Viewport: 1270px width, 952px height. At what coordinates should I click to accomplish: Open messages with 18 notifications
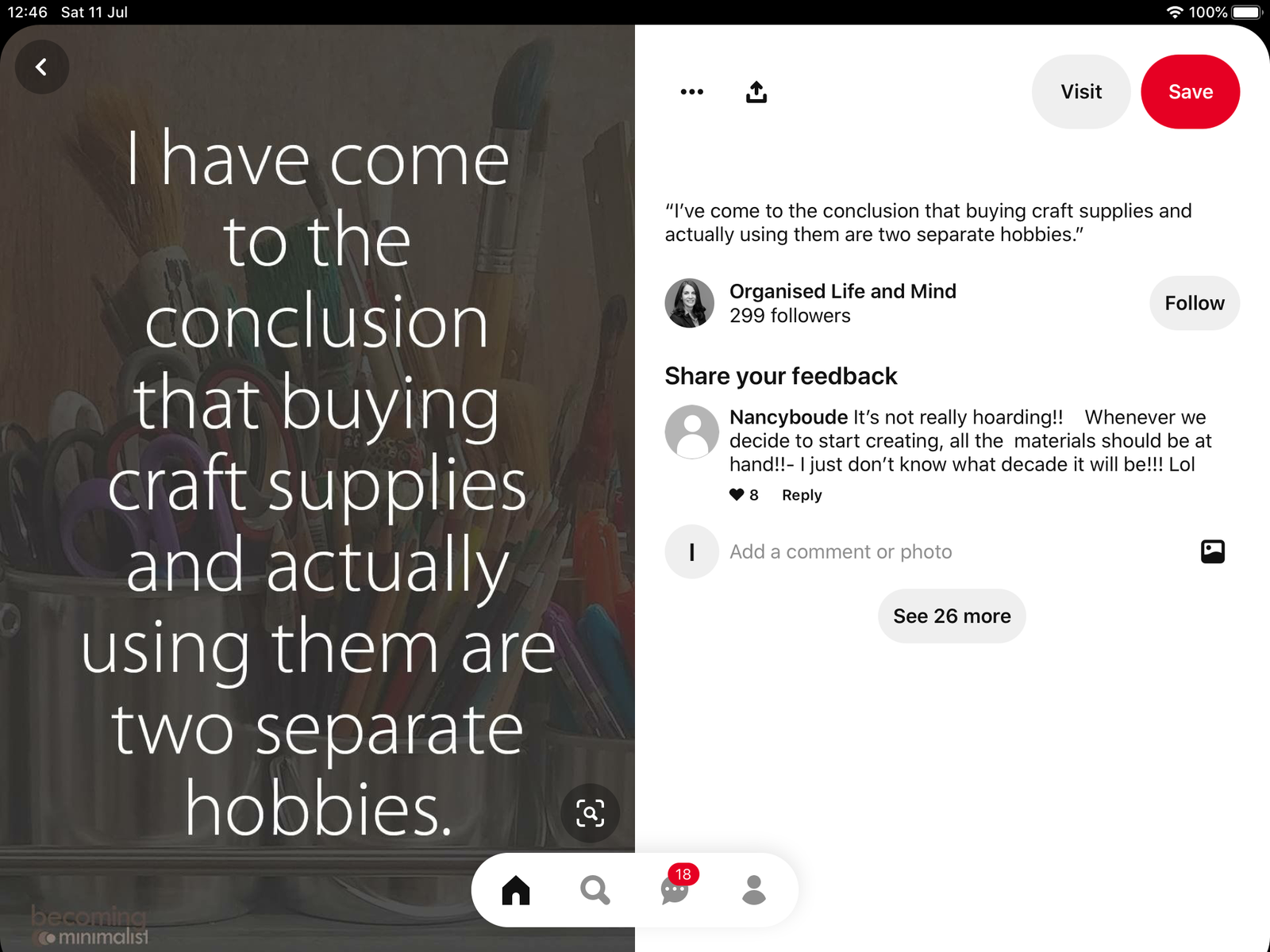tap(675, 887)
